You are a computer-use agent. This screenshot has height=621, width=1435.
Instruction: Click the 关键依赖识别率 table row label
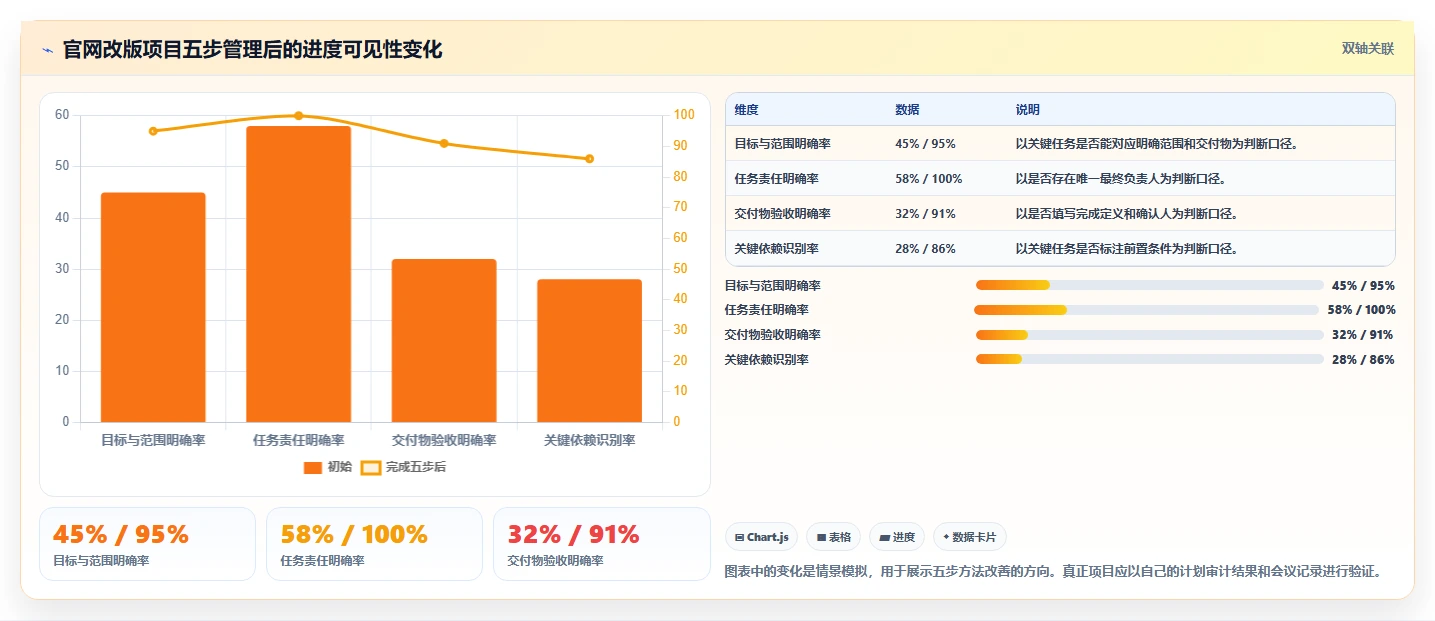pos(776,249)
